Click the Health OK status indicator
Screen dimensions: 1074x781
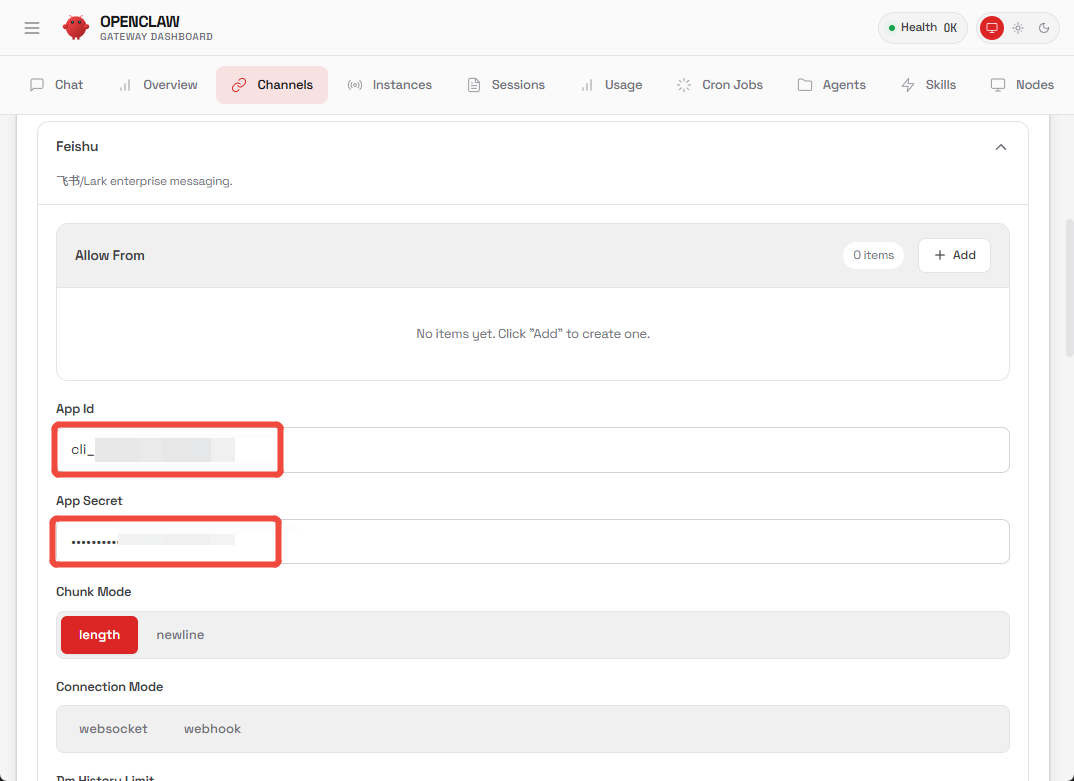click(x=923, y=28)
